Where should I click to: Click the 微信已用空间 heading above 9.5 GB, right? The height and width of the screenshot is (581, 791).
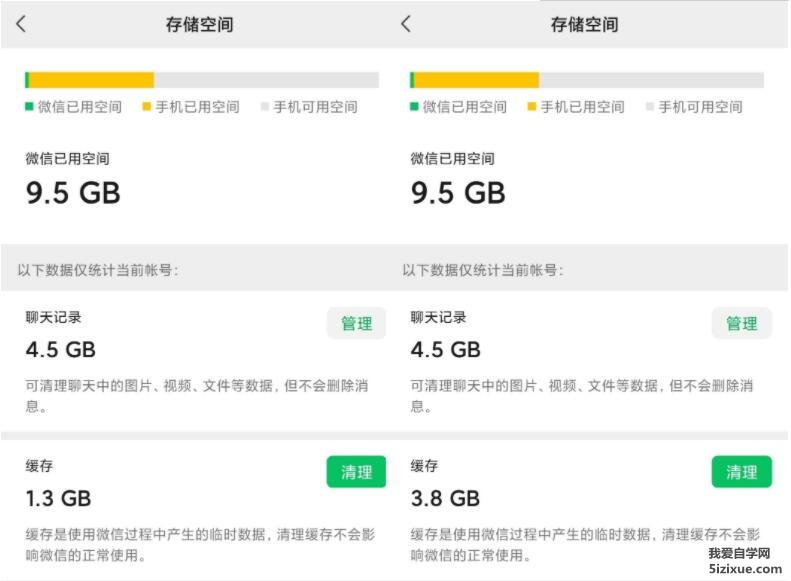pos(453,158)
